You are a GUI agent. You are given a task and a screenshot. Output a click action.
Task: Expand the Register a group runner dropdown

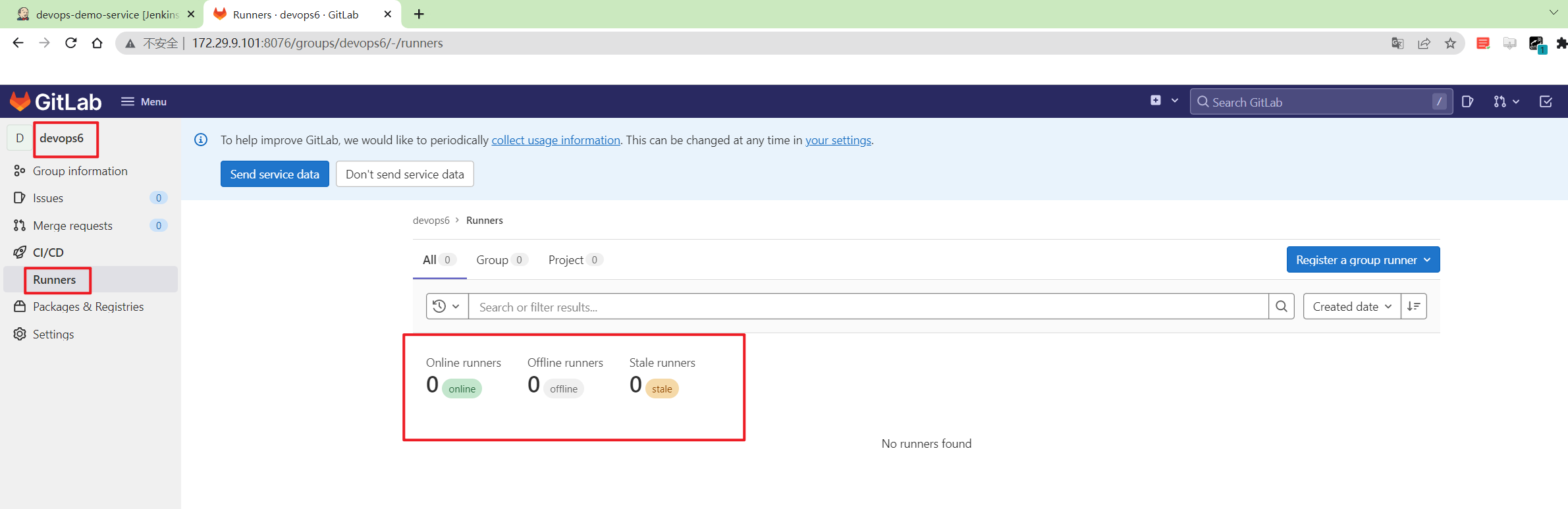click(x=1363, y=259)
